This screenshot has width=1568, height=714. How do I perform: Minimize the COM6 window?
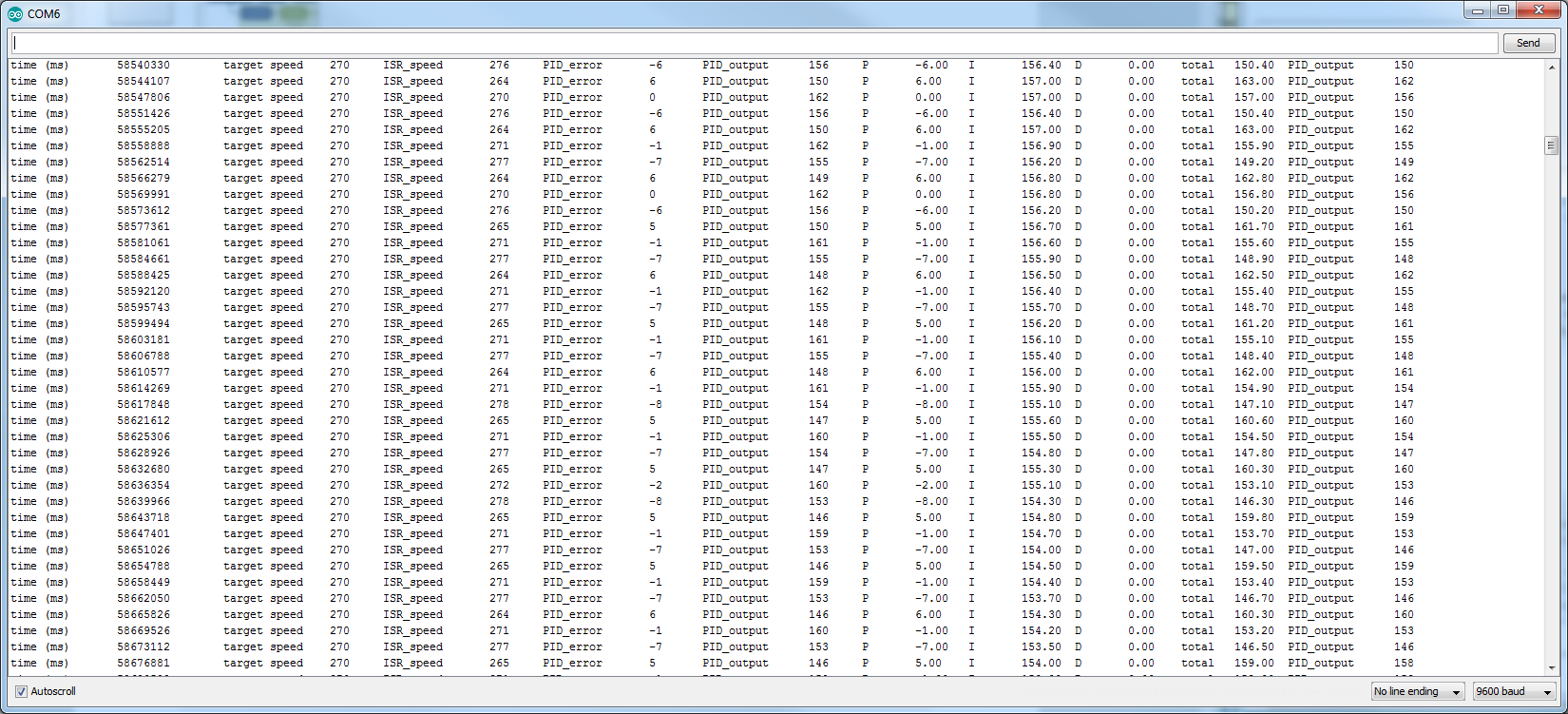point(1476,10)
